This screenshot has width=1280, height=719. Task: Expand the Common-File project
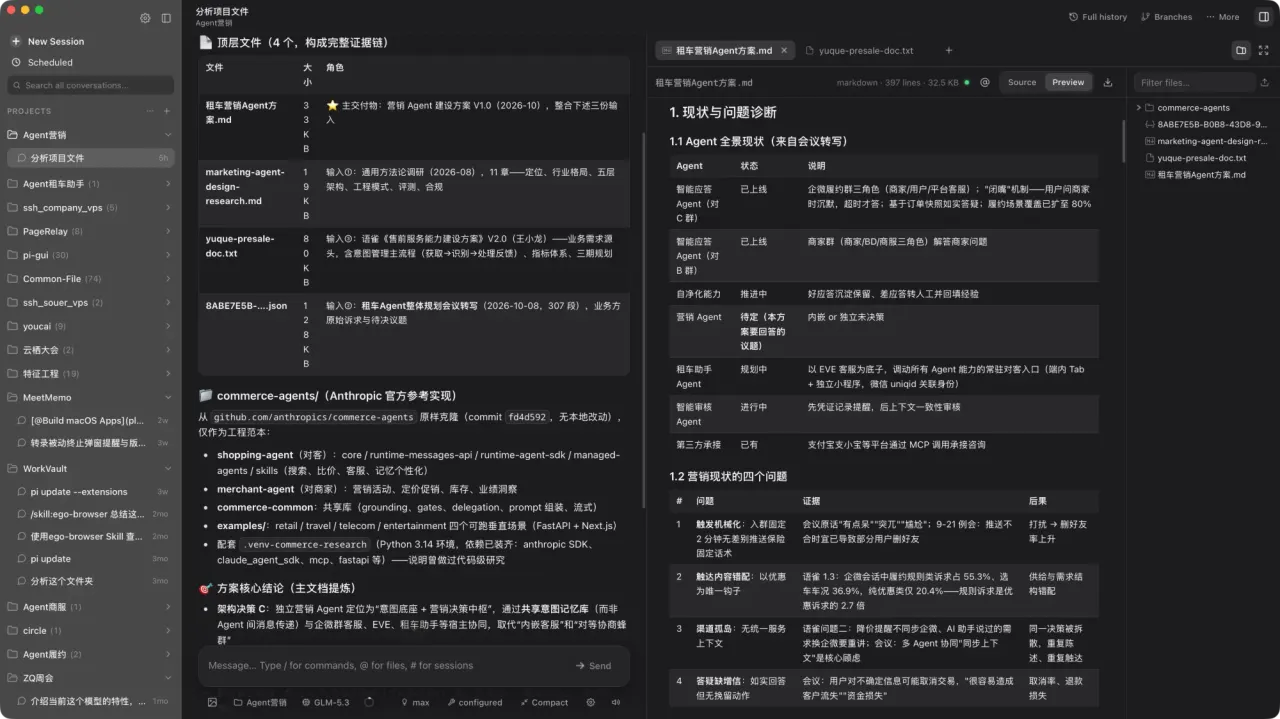[x=168, y=279]
